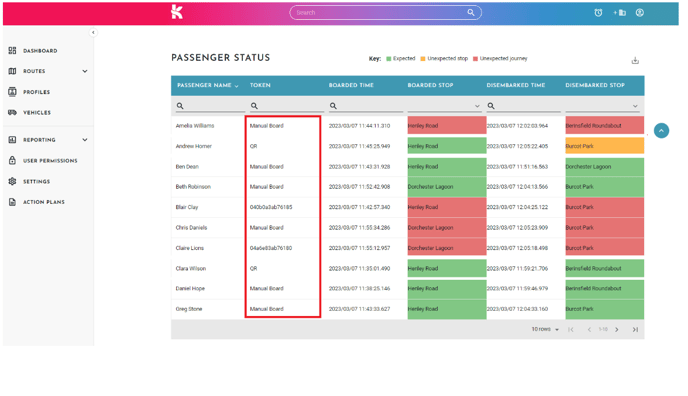Click the add folder icon in header
This screenshot has height=396, width=688.
620,13
